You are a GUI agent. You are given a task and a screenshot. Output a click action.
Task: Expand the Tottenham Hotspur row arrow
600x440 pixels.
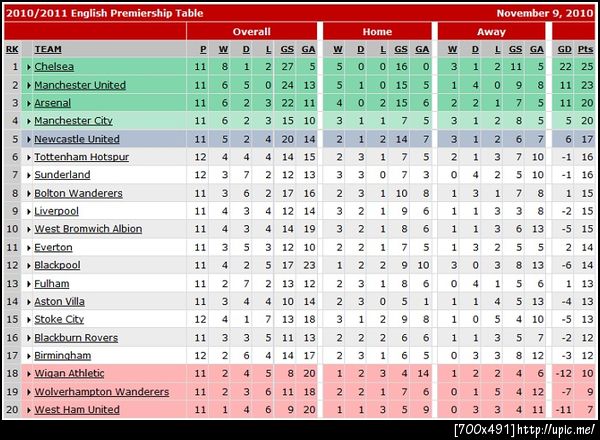30,158
